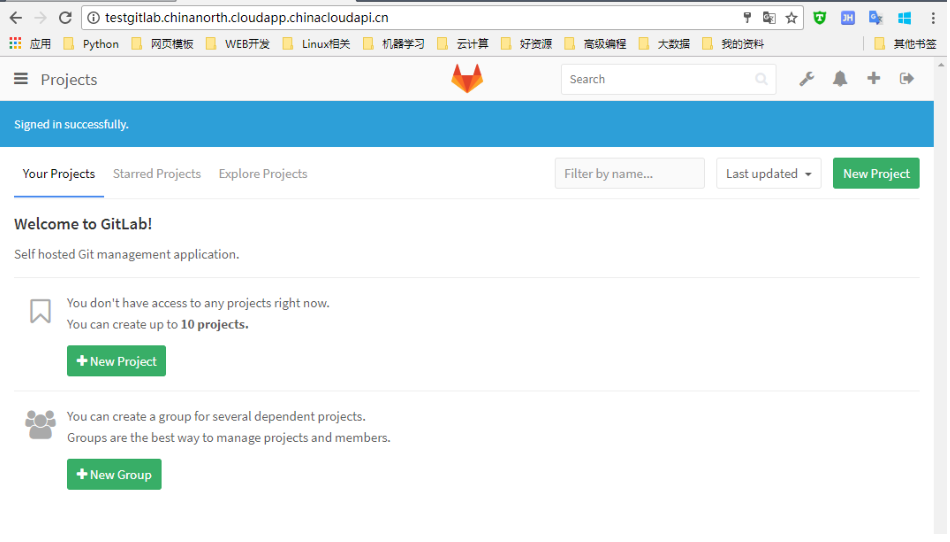950x542 pixels.
Task: Switch to the Starred Projects tab
Action: point(157,174)
